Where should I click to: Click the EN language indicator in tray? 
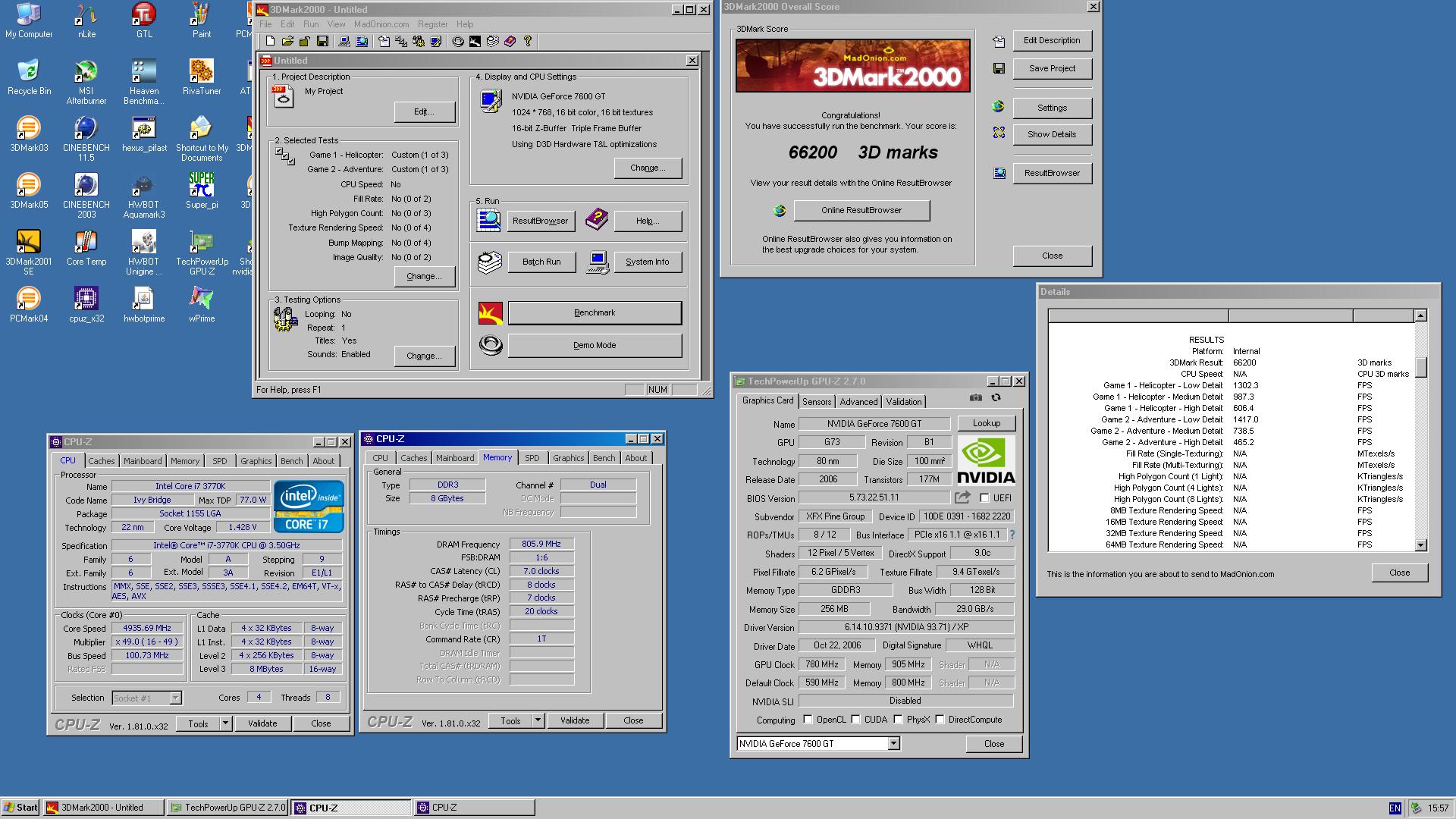coord(1395,808)
